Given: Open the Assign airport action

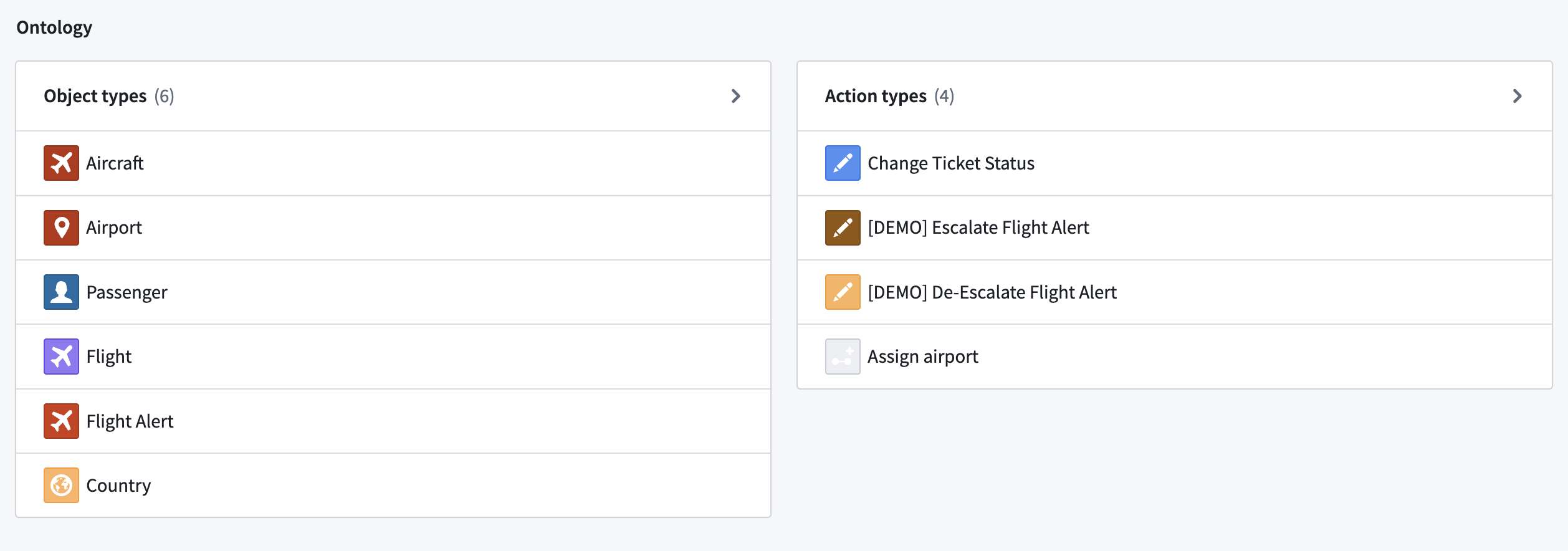Looking at the screenshot, I should (x=1175, y=357).
